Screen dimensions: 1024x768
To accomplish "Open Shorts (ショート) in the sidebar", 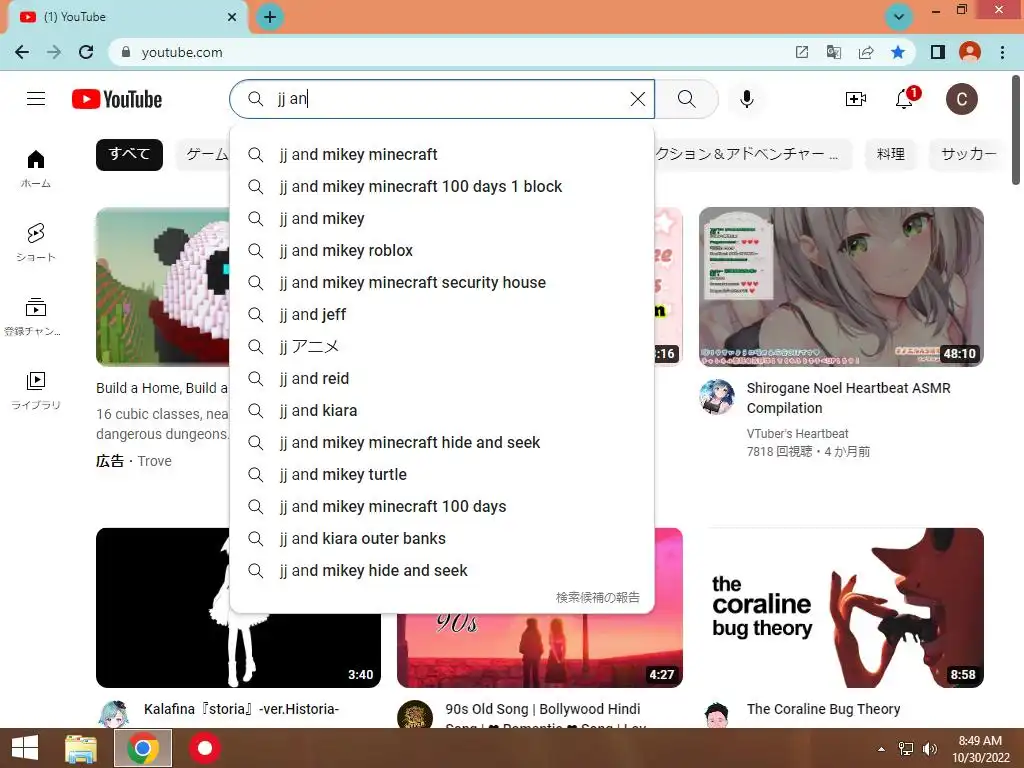I will [x=36, y=242].
